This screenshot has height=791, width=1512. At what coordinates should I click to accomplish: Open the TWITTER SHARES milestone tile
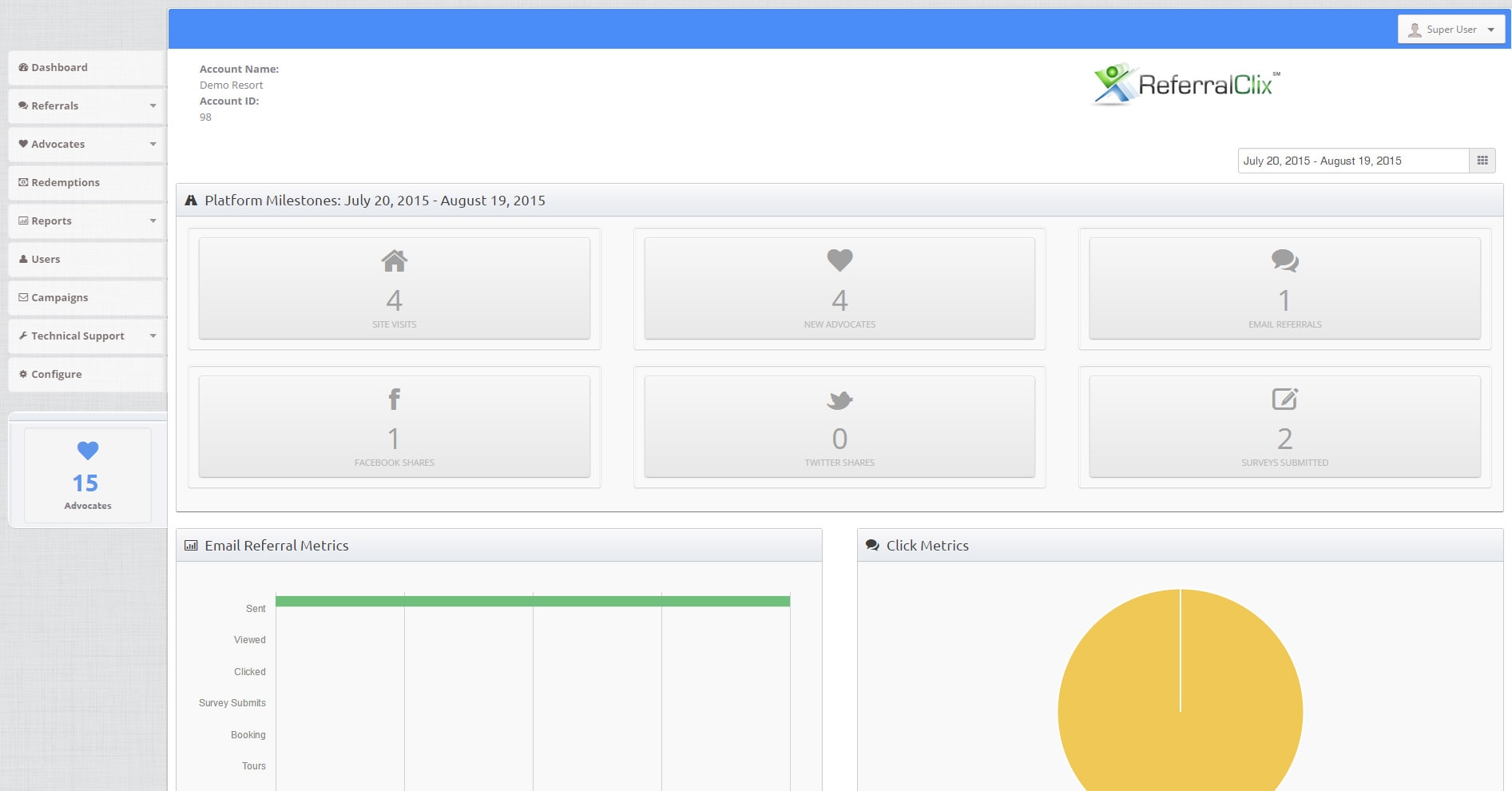coord(839,427)
